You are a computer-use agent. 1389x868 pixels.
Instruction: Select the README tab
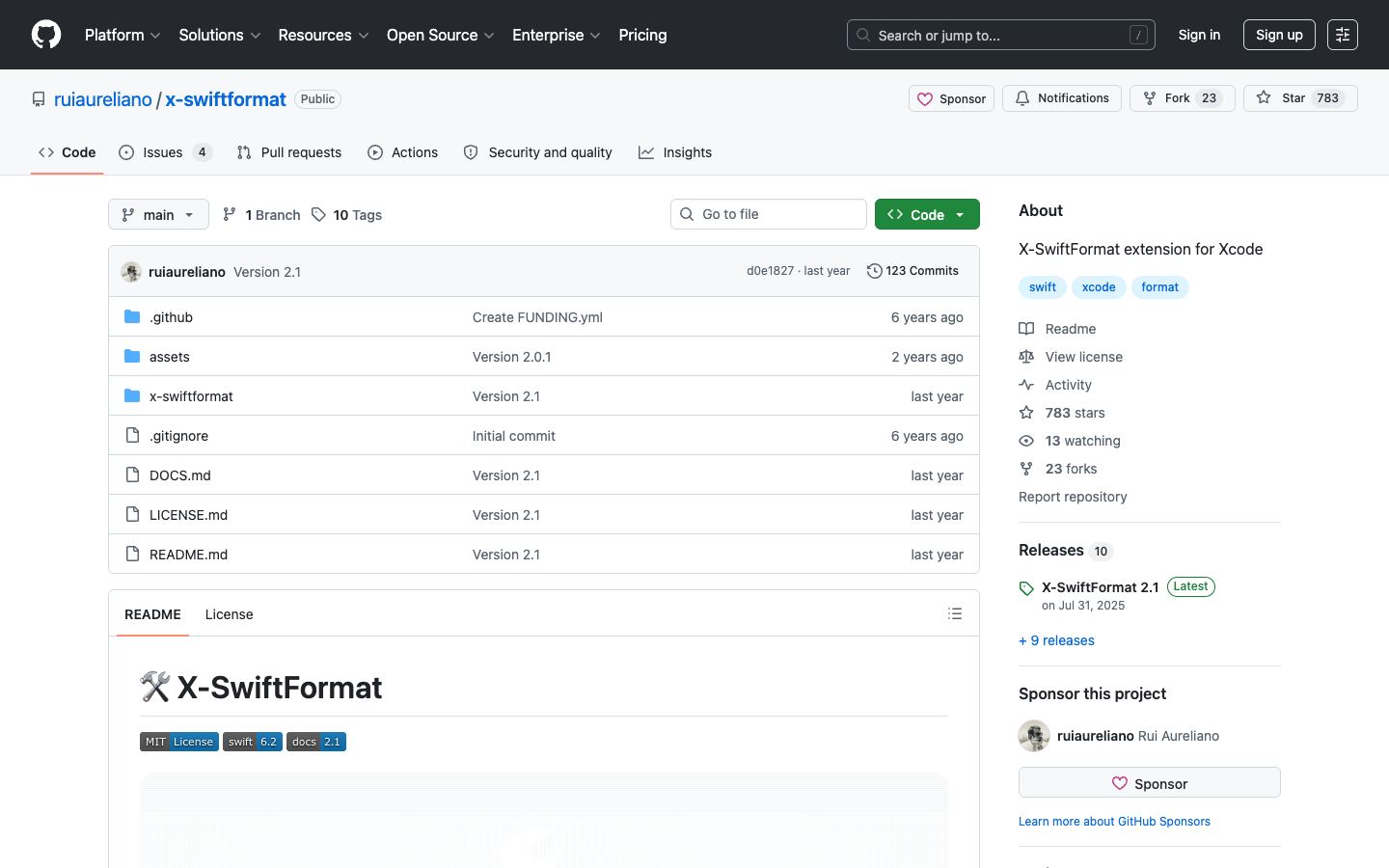pyautogui.click(x=152, y=614)
